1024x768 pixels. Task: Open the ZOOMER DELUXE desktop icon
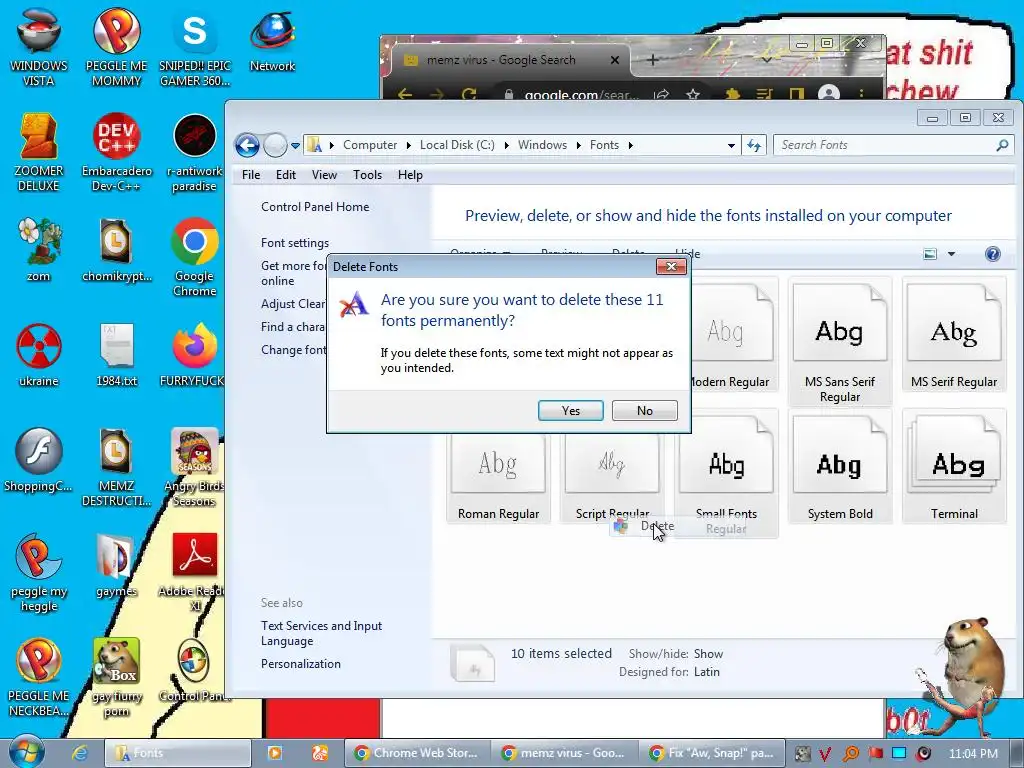[39, 152]
